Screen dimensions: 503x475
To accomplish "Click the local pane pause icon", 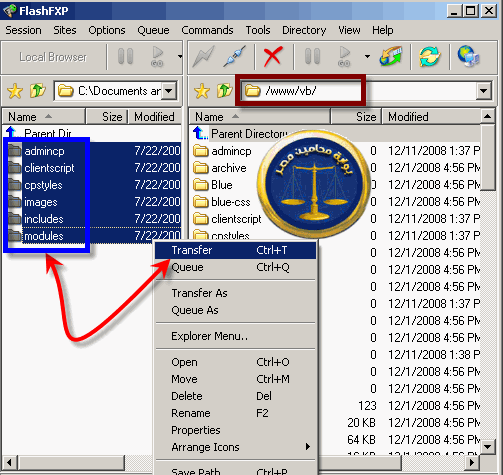I will (126, 56).
